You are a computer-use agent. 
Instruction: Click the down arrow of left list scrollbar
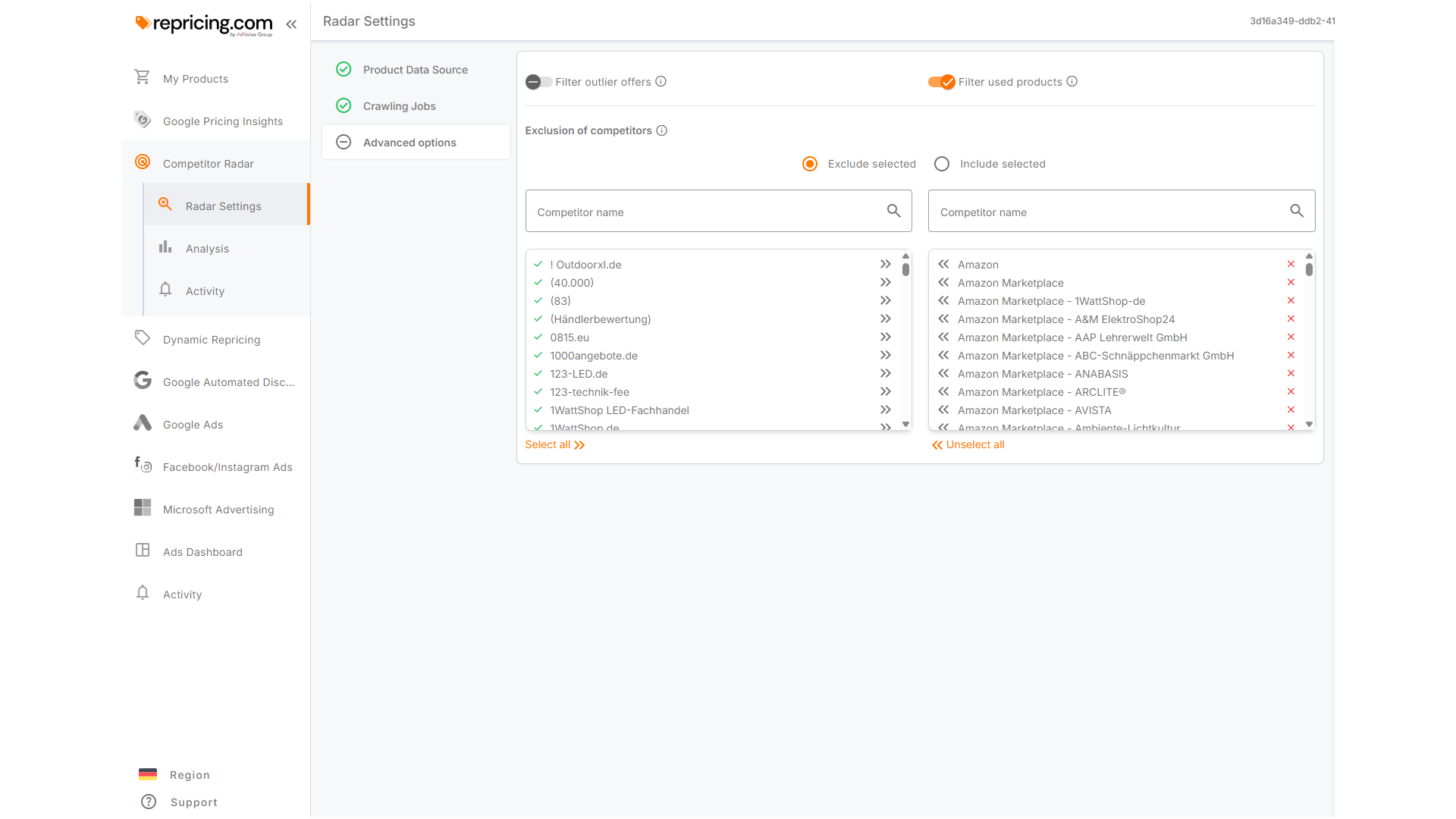point(905,425)
